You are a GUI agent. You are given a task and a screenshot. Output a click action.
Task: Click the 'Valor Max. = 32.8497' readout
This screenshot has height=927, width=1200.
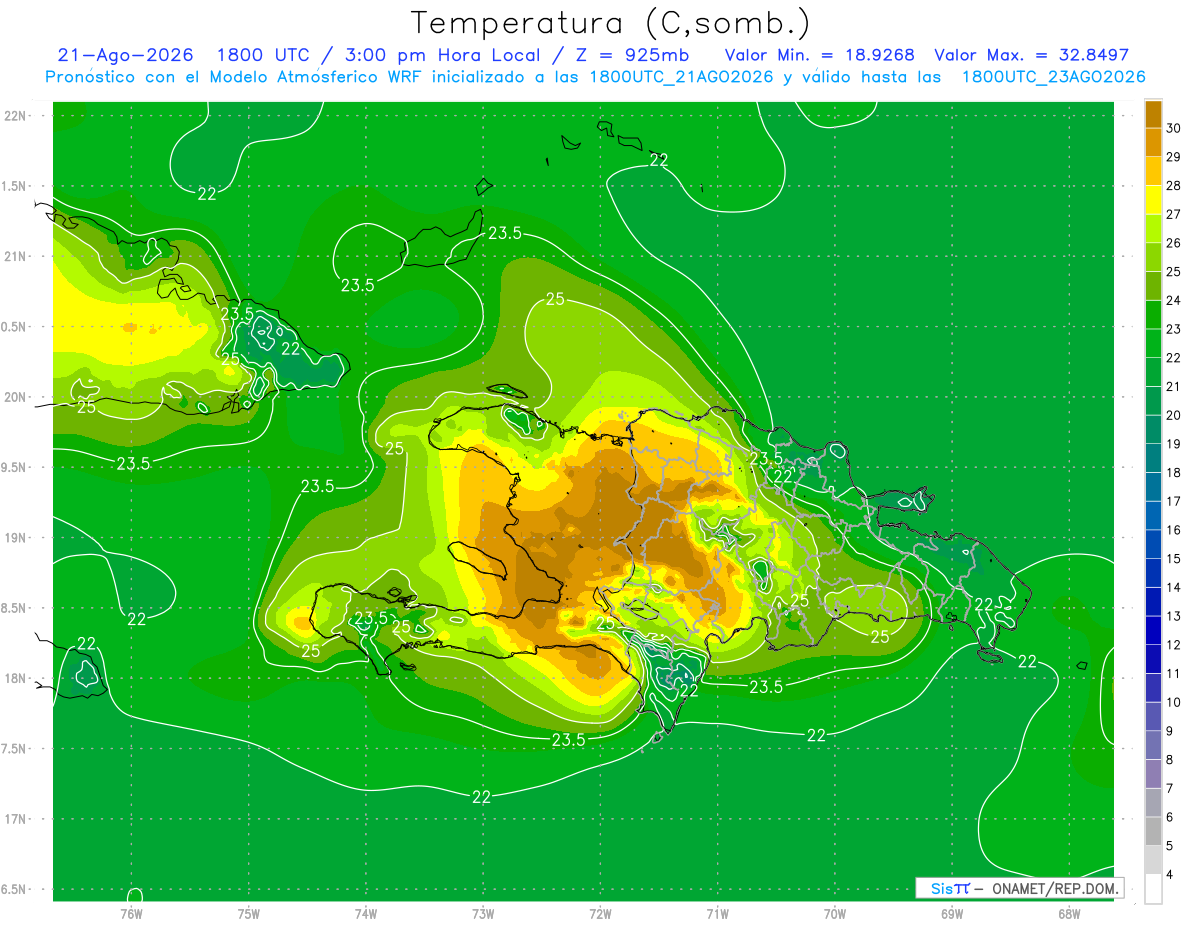(x=1031, y=55)
